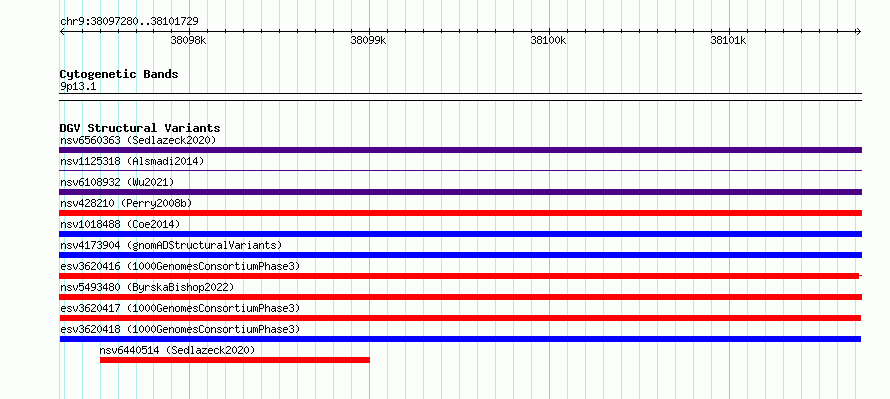Click the red esv3620416 variant bar

[459, 276]
